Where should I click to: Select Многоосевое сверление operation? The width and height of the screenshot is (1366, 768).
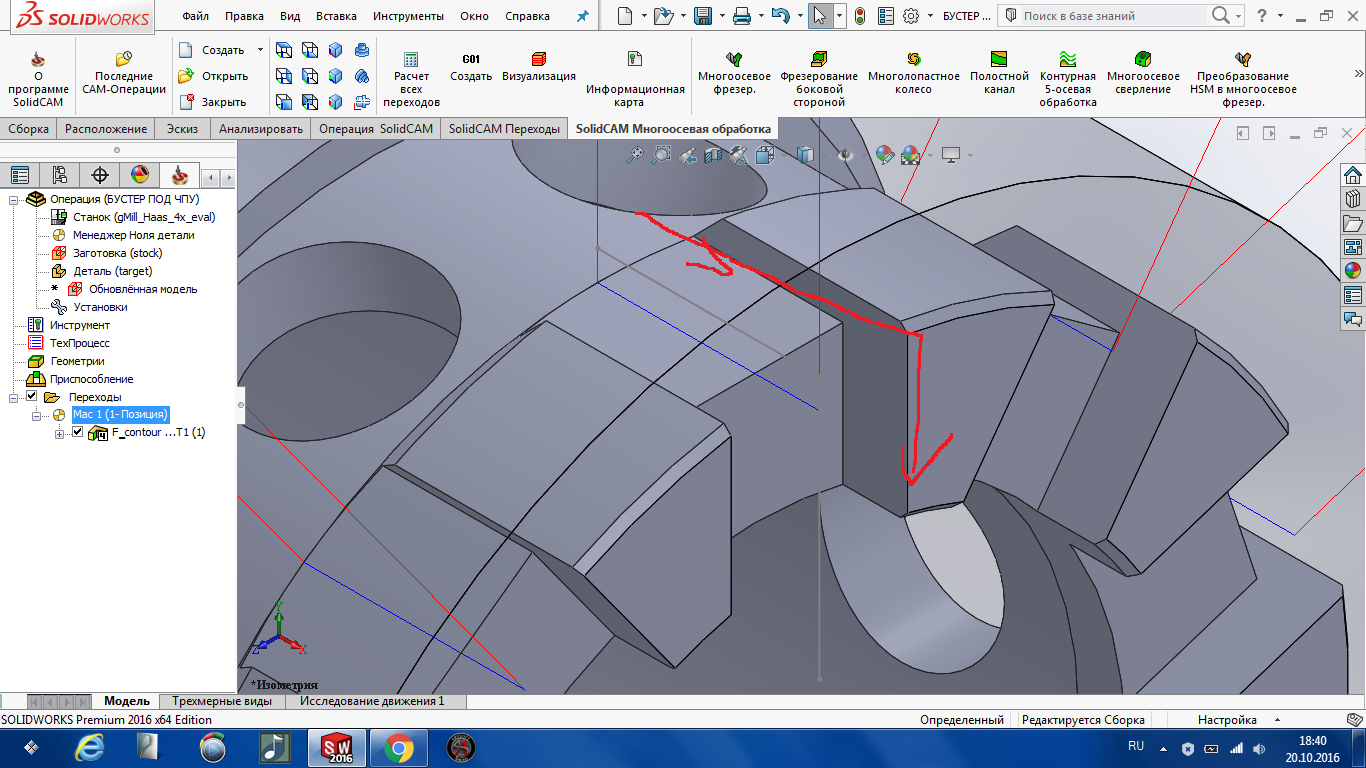[1143, 73]
